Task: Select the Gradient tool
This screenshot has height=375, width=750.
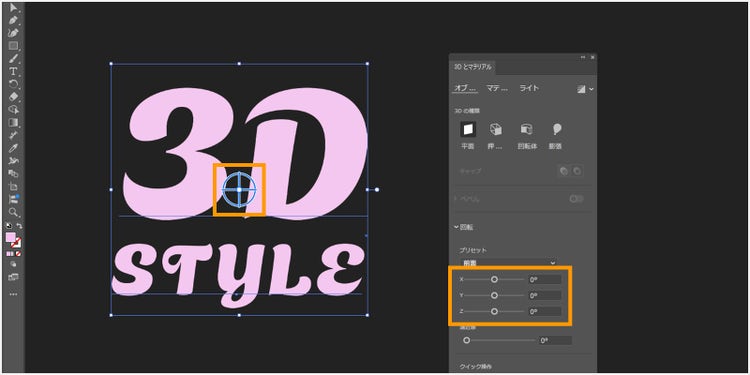Action: coord(13,122)
